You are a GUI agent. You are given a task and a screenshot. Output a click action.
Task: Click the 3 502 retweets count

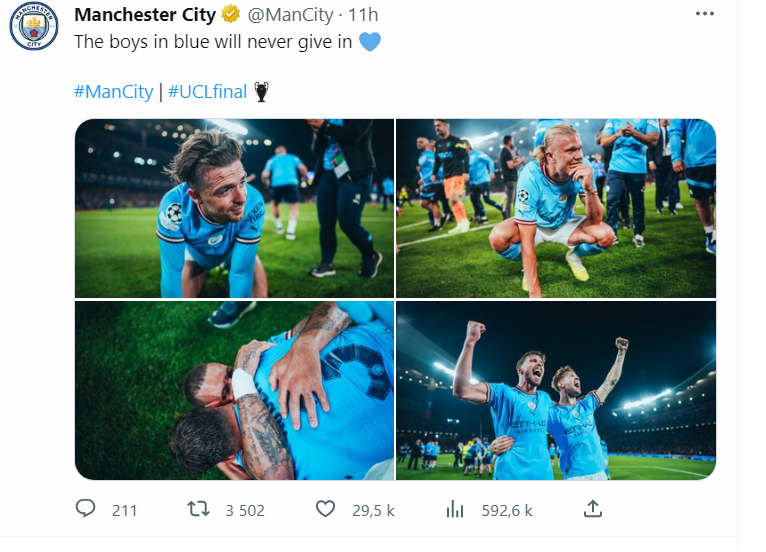click(x=245, y=510)
